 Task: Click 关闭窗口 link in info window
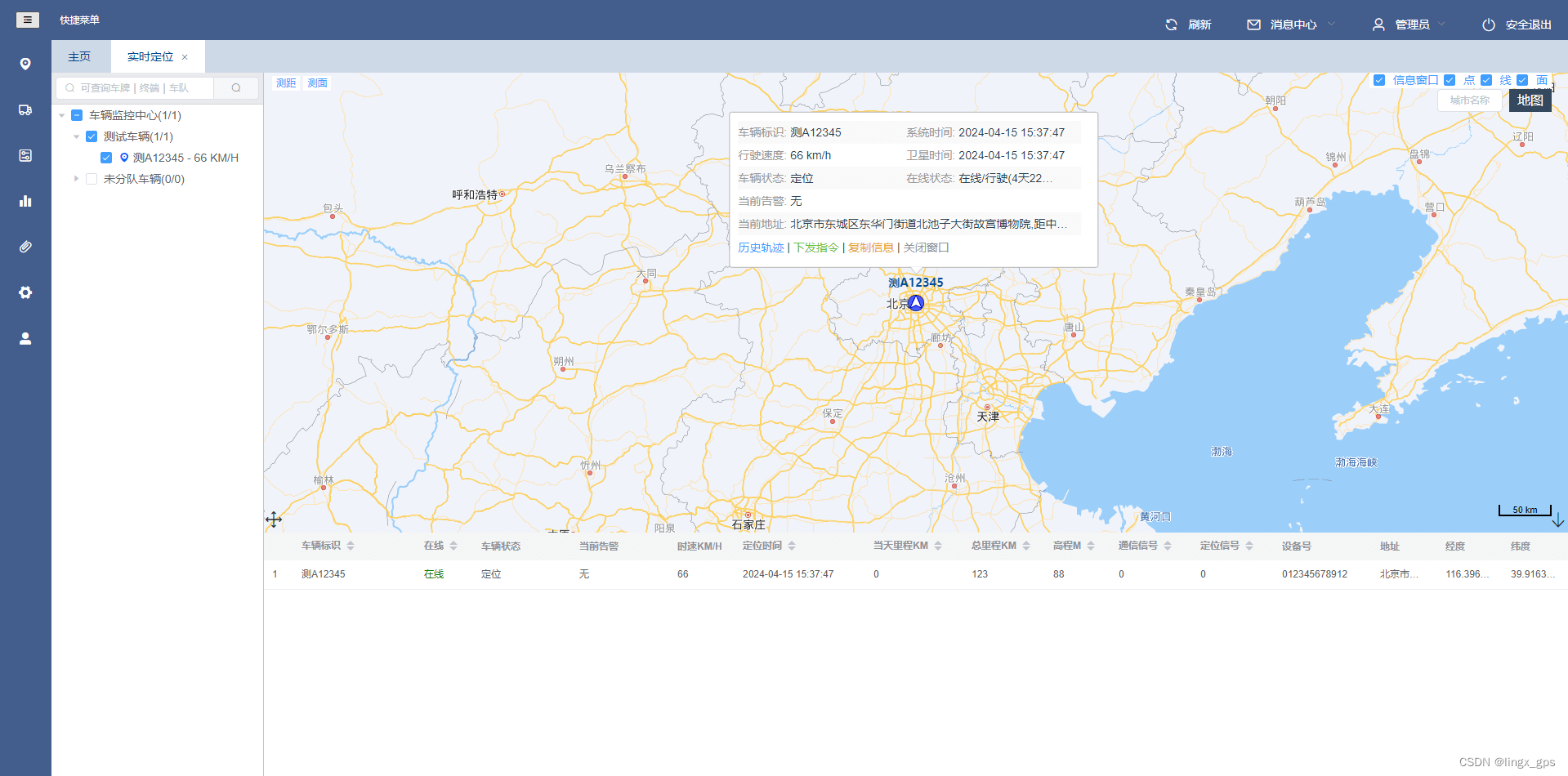(926, 248)
